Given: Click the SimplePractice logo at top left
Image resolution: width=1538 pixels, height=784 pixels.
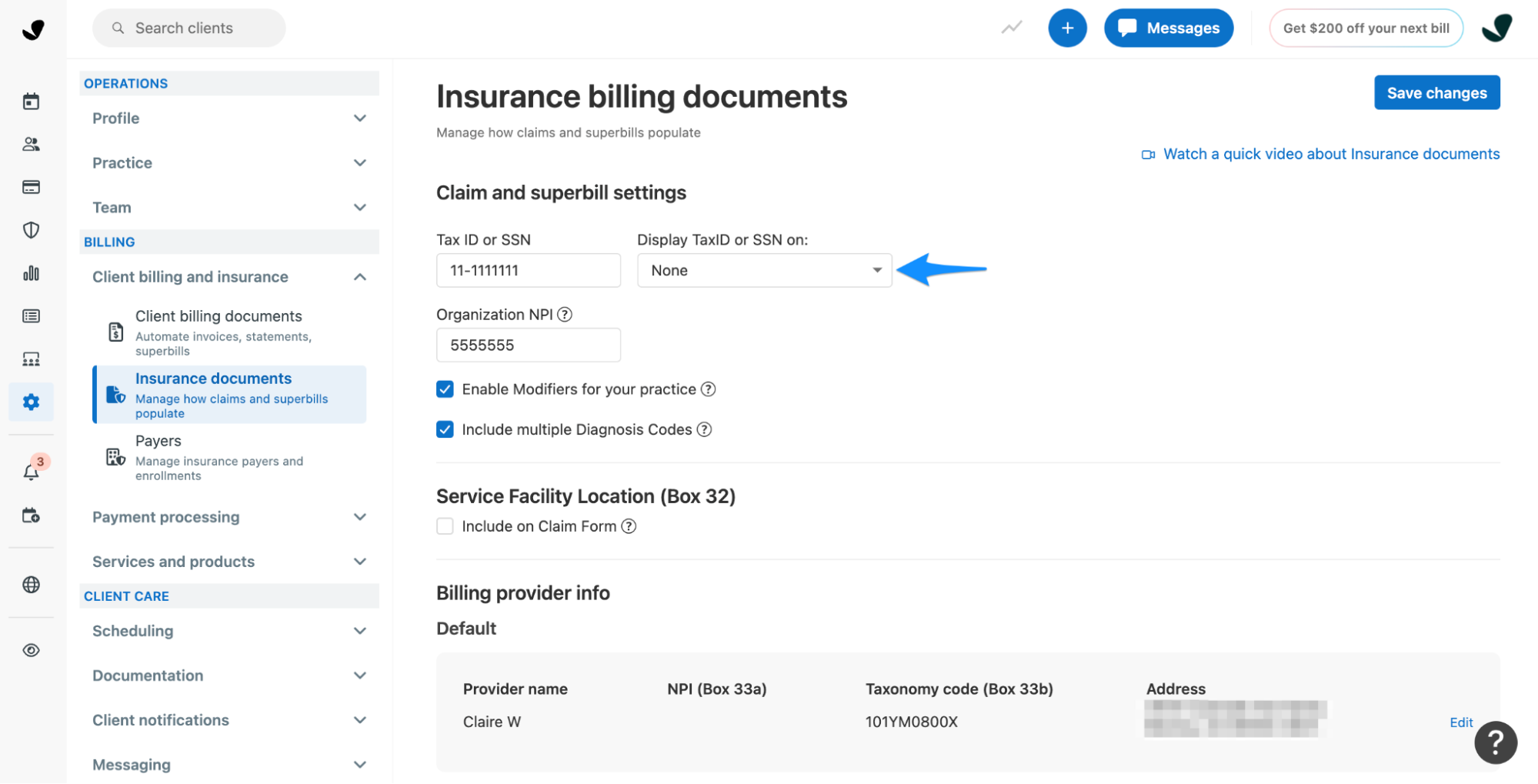Looking at the screenshot, I should click(x=33, y=29).
